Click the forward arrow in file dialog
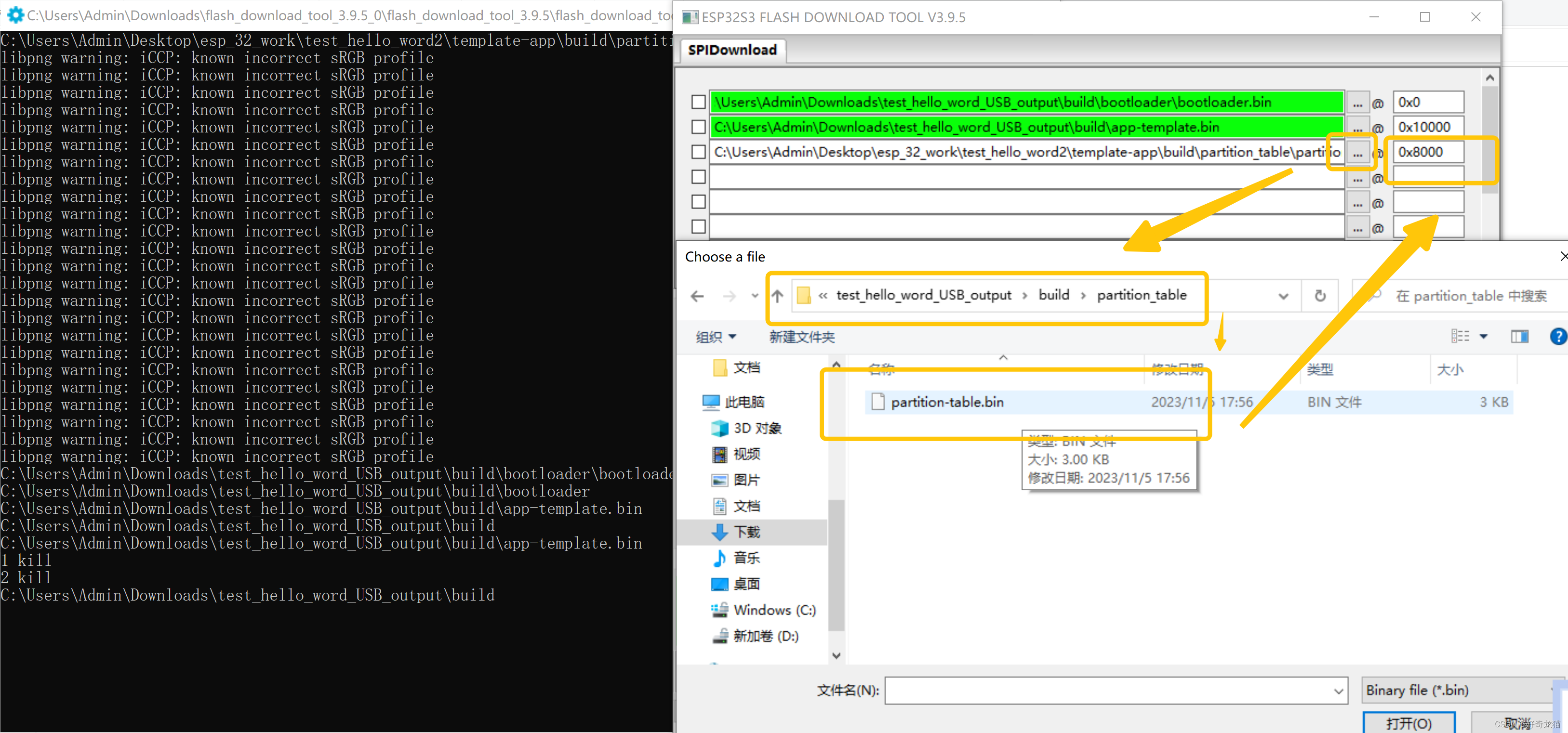 (729, 296)
